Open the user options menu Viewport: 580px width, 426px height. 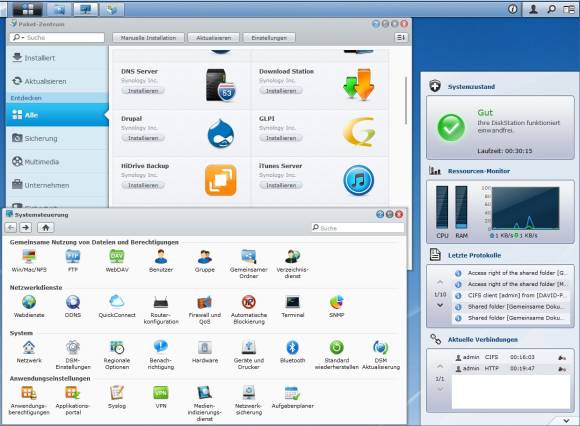533,9
